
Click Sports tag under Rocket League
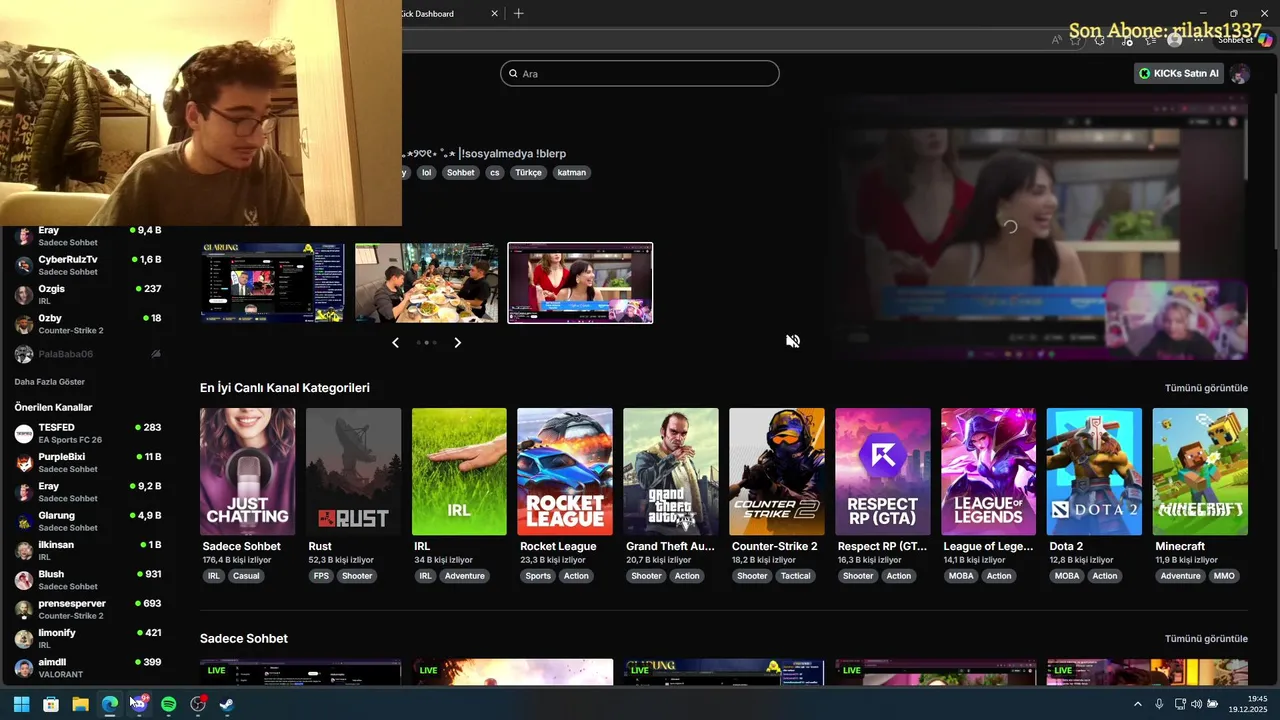538,576
